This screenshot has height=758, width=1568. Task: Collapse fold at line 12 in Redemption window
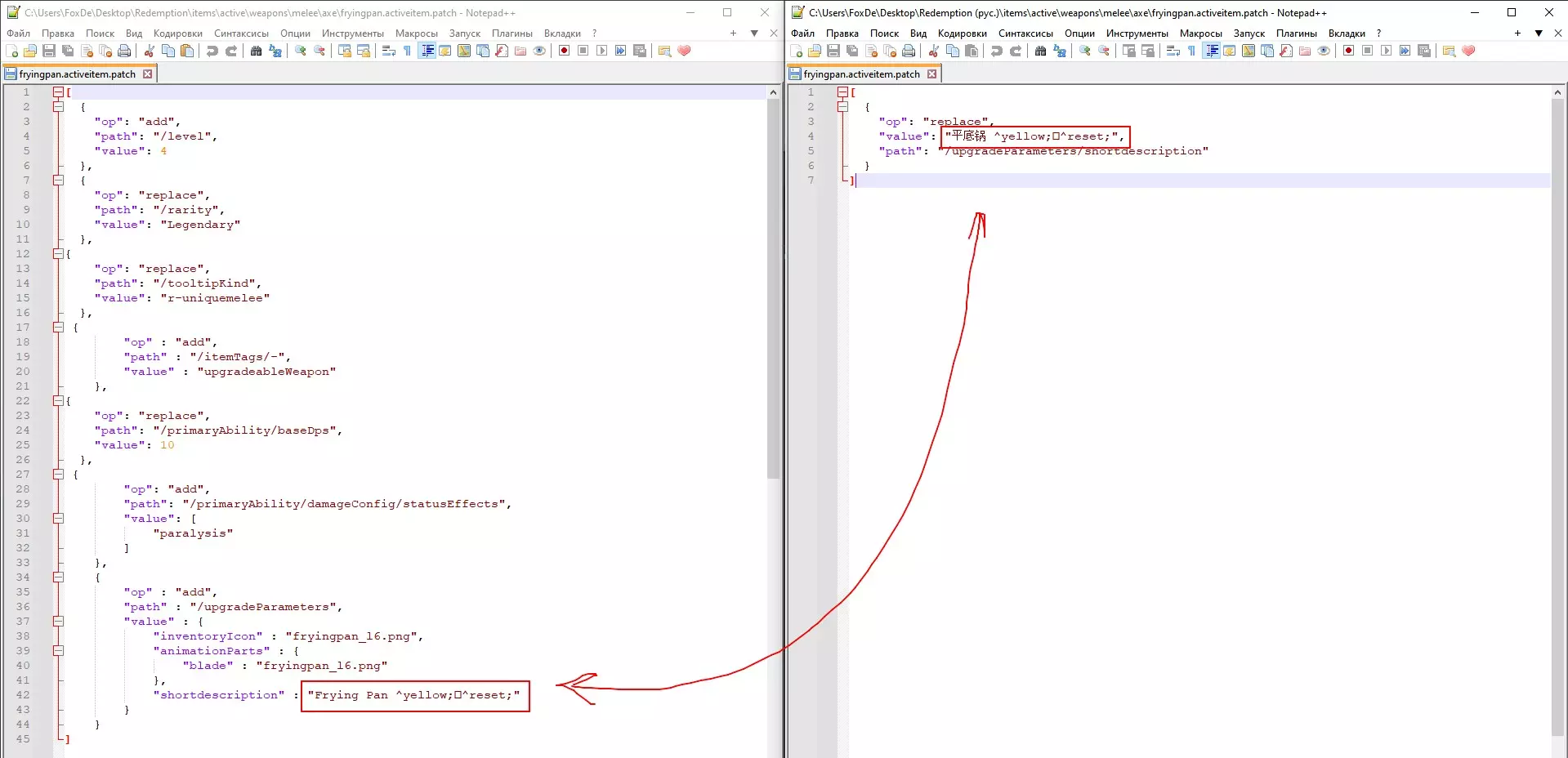click(x=58, y=254)
